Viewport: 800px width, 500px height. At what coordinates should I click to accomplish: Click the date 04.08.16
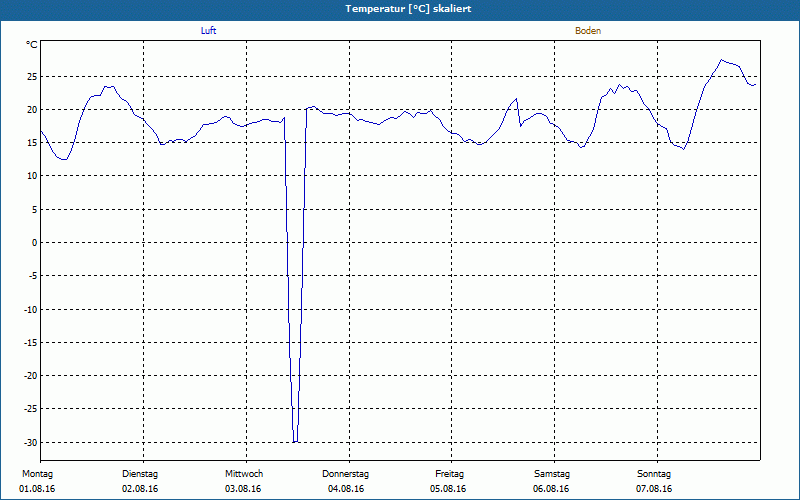346,489
